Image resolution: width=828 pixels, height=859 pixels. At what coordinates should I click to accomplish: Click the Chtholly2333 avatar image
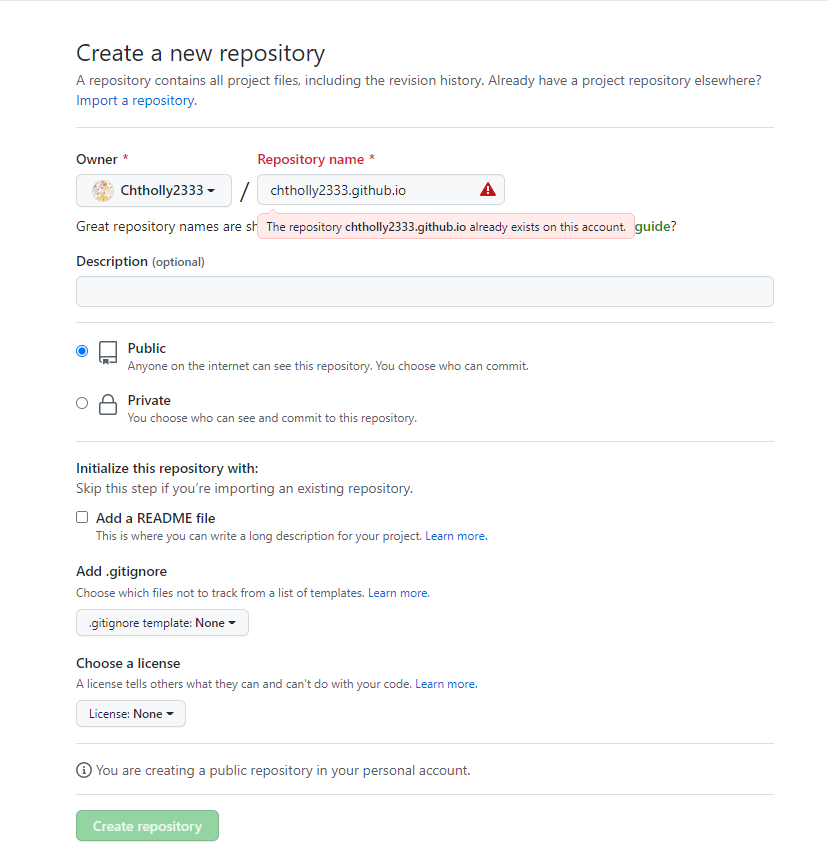tap(102, 191)
